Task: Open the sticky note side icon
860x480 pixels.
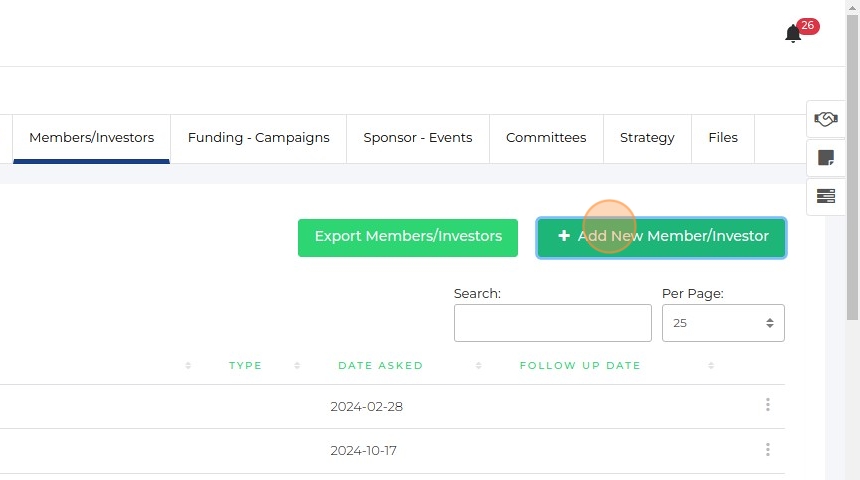Action: [825, 158]
